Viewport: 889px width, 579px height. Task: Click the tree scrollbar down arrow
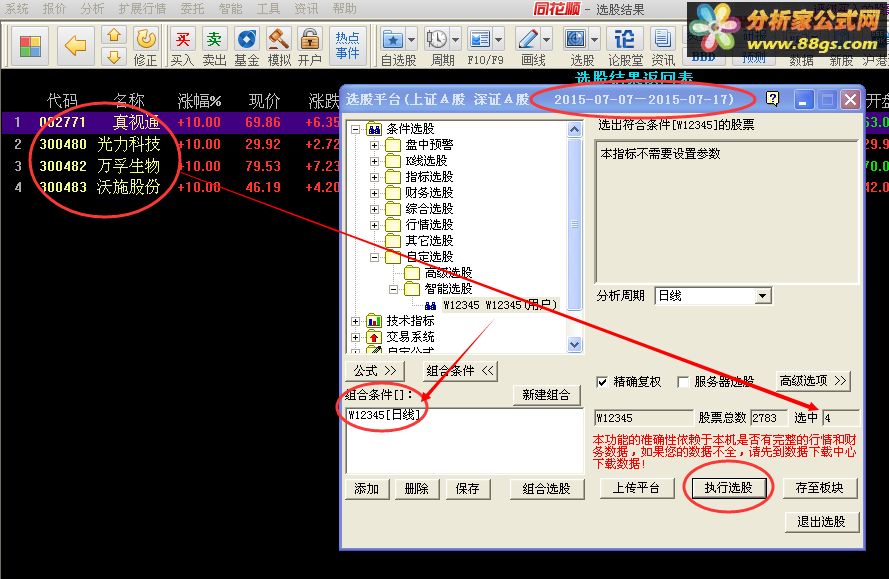(x=574, y=344)
